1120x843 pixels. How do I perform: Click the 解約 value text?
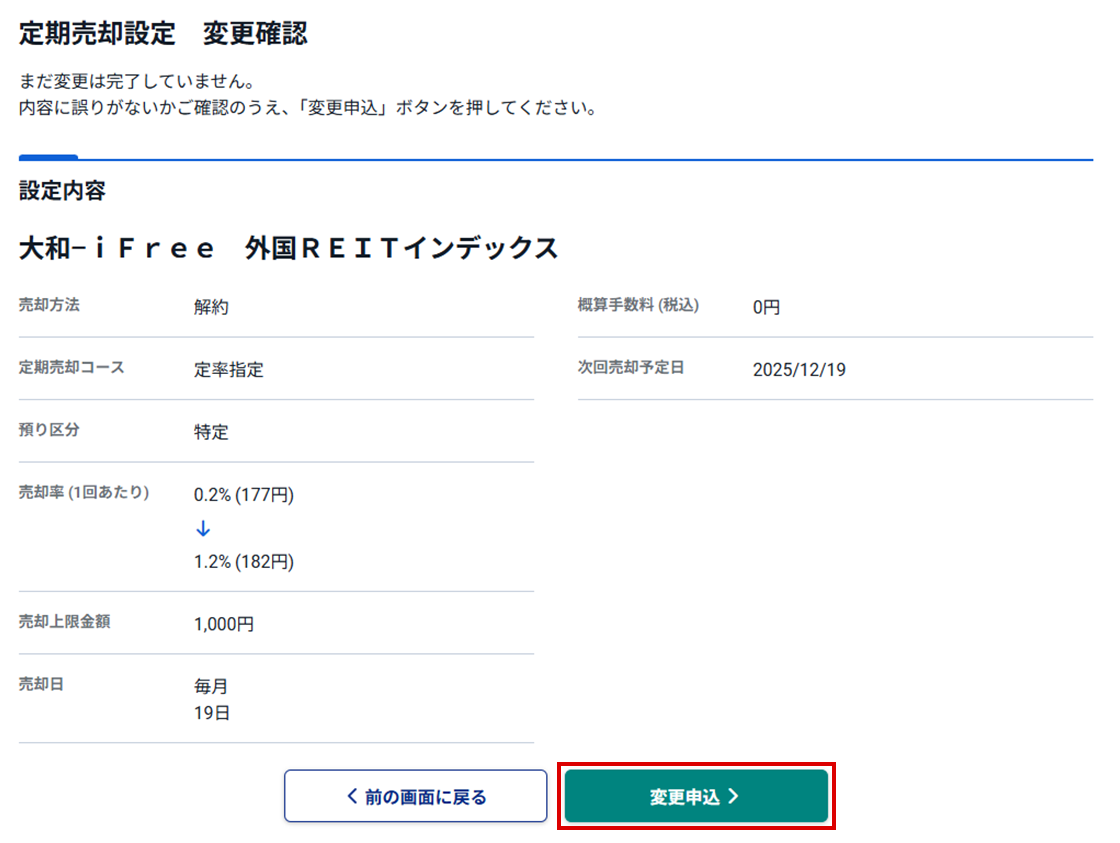coord(211,307)
